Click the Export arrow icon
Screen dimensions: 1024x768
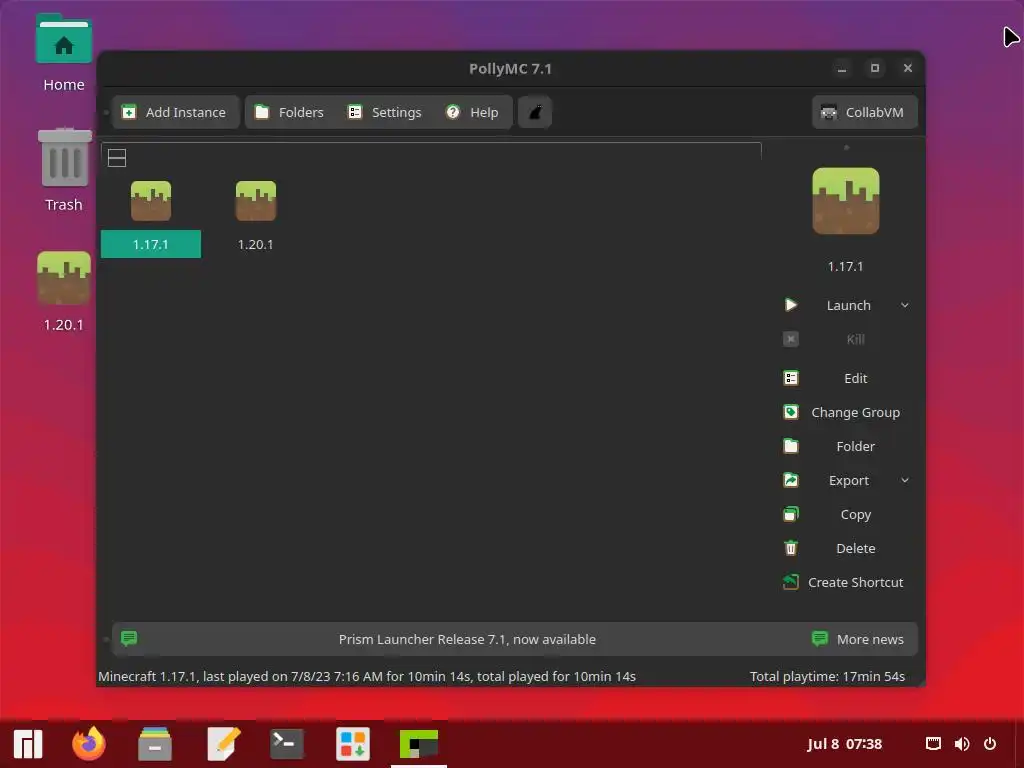coord(791,480)
